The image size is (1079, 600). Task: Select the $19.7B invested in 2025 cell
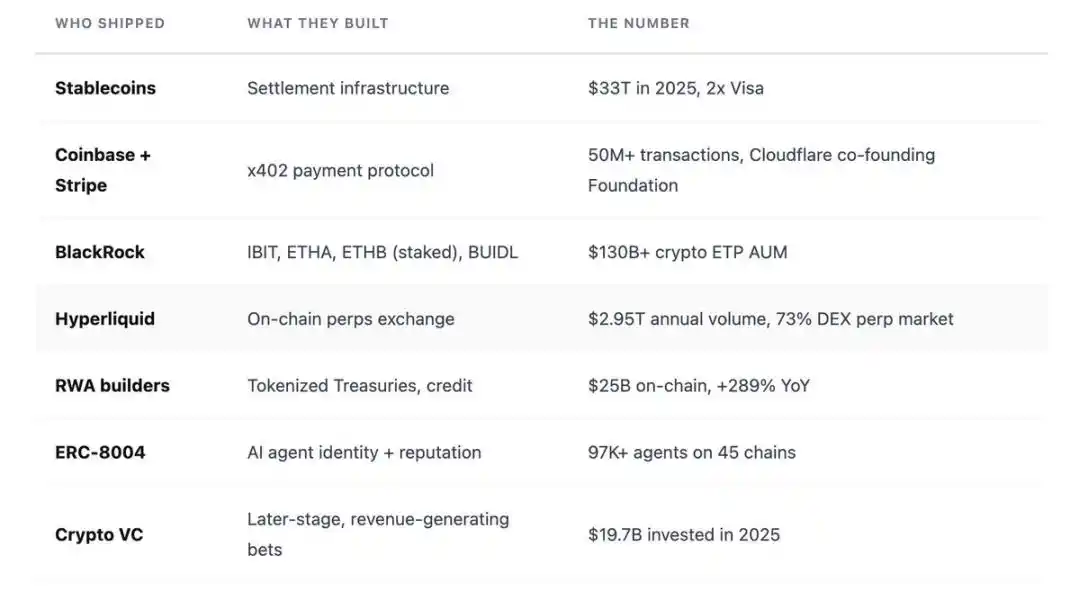[x=683, y=535]
